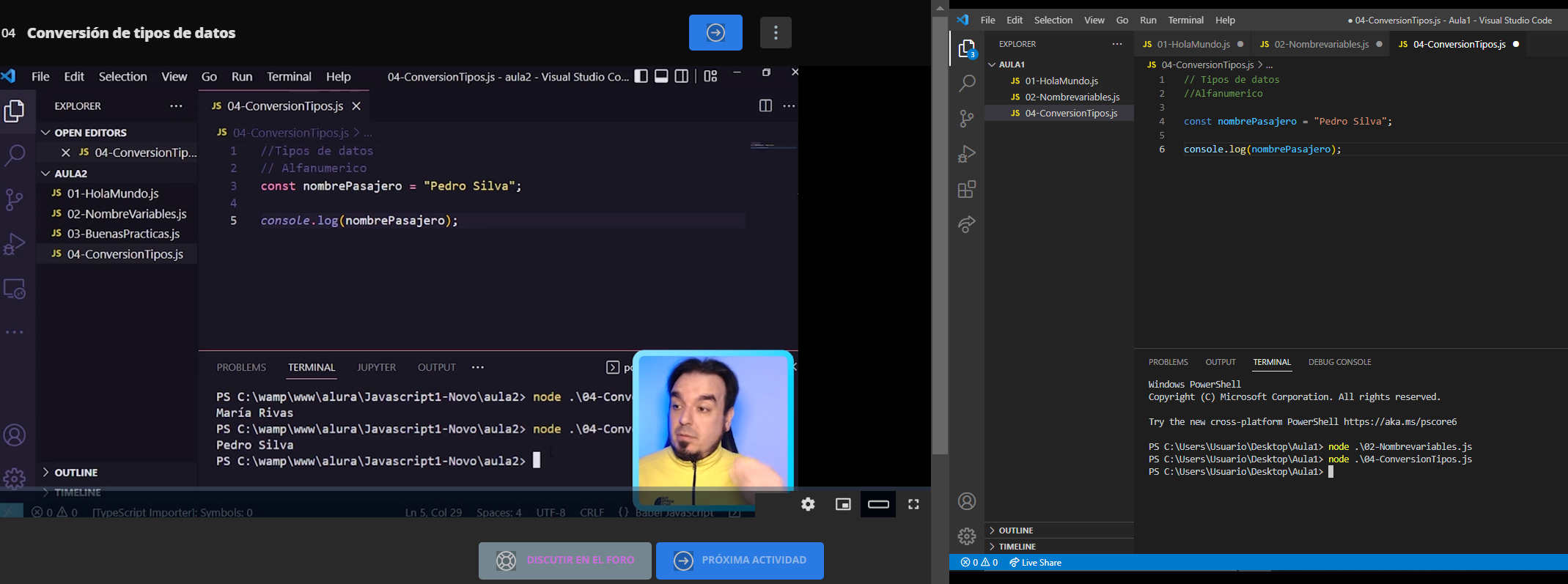This screenshot has height=584, width=1568.
Task: Expand the OUTLINE section in the right VS Code window
Action: point(1059,530)
